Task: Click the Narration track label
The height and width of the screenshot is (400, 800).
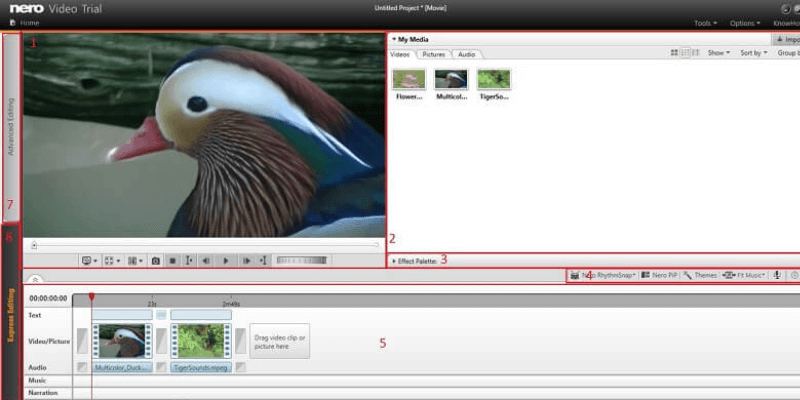Action: (x=42, y=393)
